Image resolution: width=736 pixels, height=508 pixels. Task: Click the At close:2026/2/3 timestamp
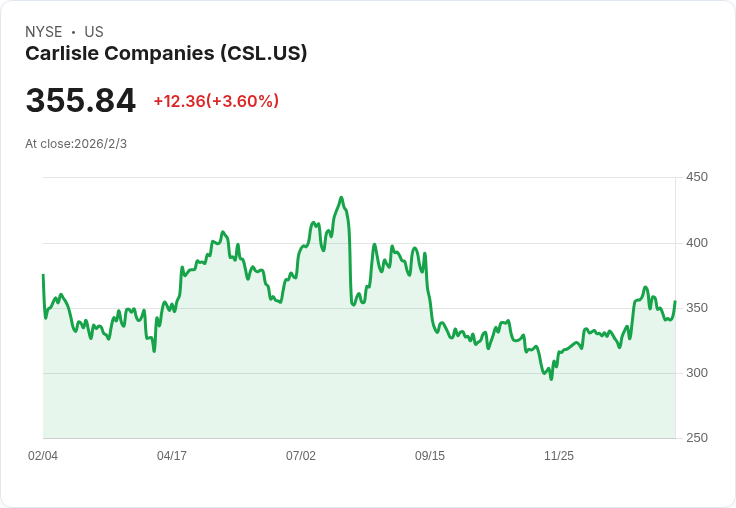click(x=76, y=144)
